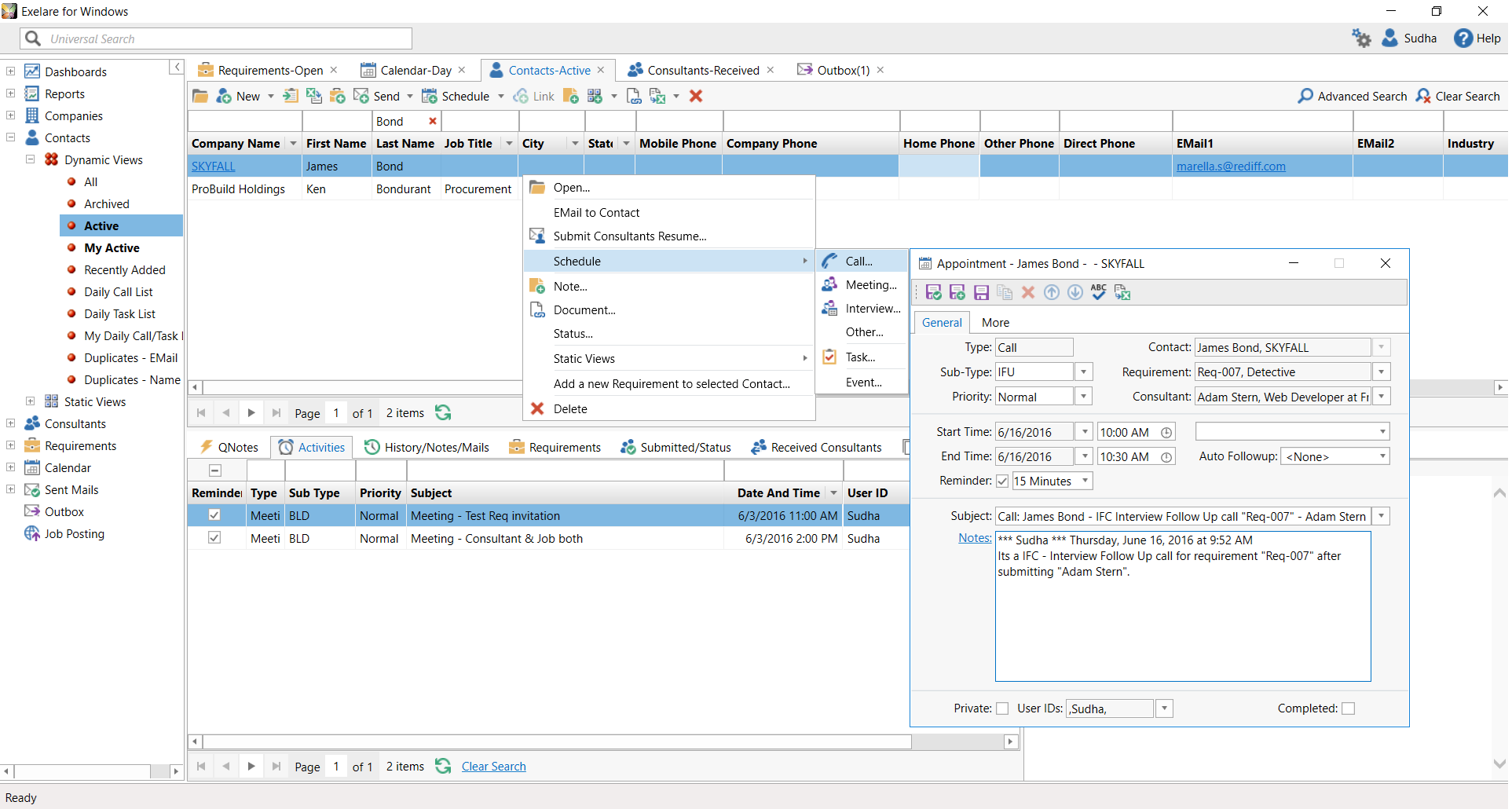This screenshot has width=1512, height=809.
Task: Check the Completed checkbox
Action: click(x=1349, y=708)
